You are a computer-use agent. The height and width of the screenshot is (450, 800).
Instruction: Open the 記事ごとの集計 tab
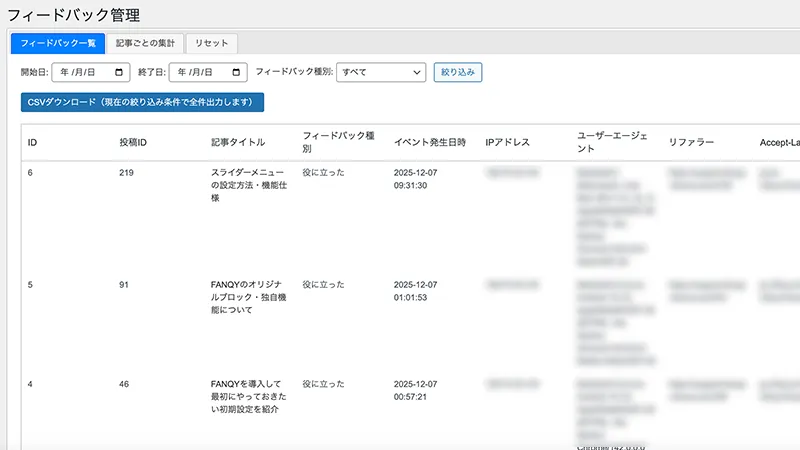pos(145,43)
